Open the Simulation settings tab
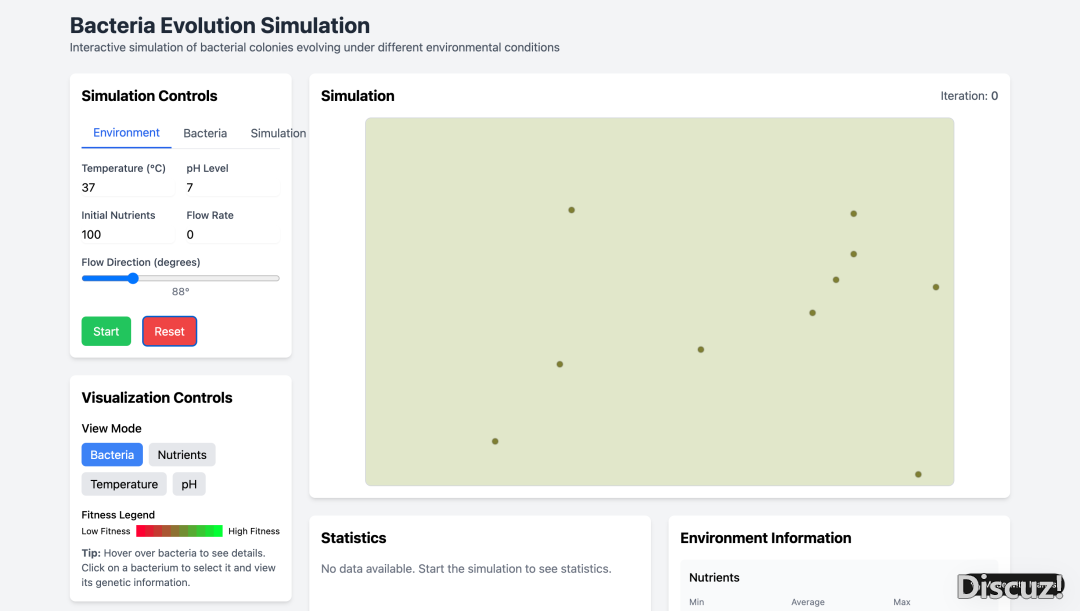Viewport: 1080px width, 611px height. pos(278,133)
